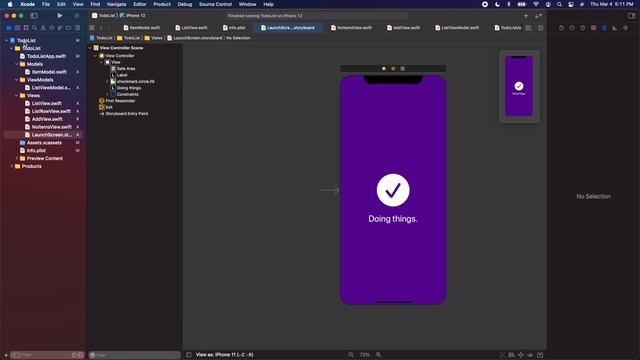Open the Source Control menu
Screen dimensions: 640x360
point(215,4)
